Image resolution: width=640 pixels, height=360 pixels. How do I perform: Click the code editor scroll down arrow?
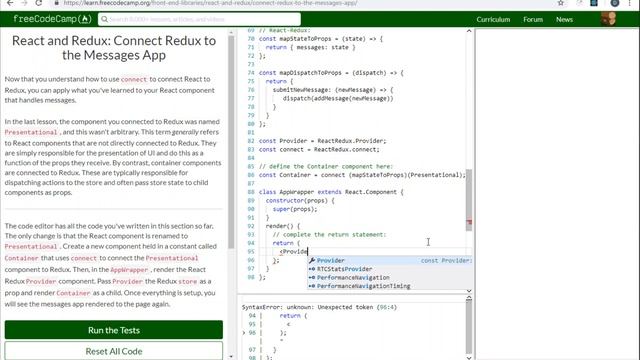(469, 291)
